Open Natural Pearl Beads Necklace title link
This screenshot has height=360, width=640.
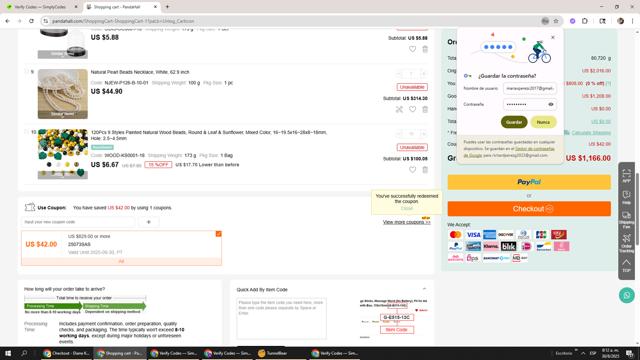click(140, 72)
